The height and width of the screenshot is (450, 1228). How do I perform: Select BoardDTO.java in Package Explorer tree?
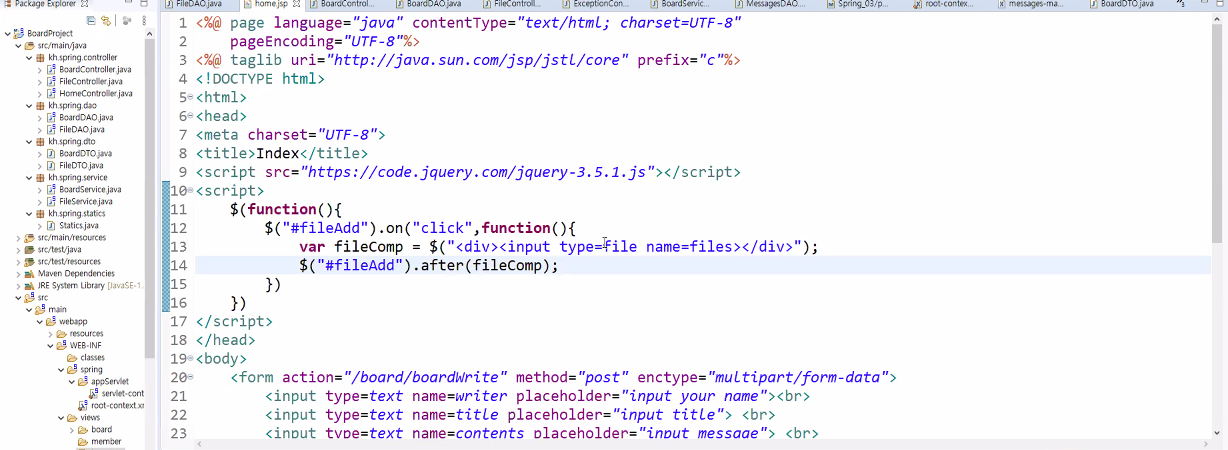(85, 154)
